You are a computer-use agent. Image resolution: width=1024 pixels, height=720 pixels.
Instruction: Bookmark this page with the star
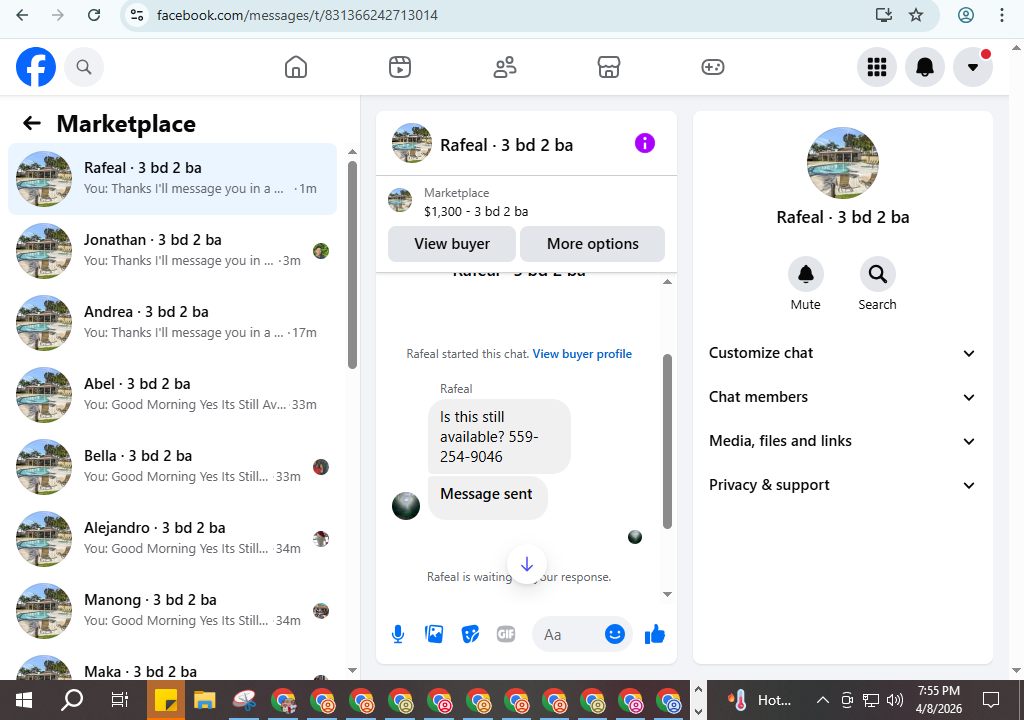pos(916,15)
